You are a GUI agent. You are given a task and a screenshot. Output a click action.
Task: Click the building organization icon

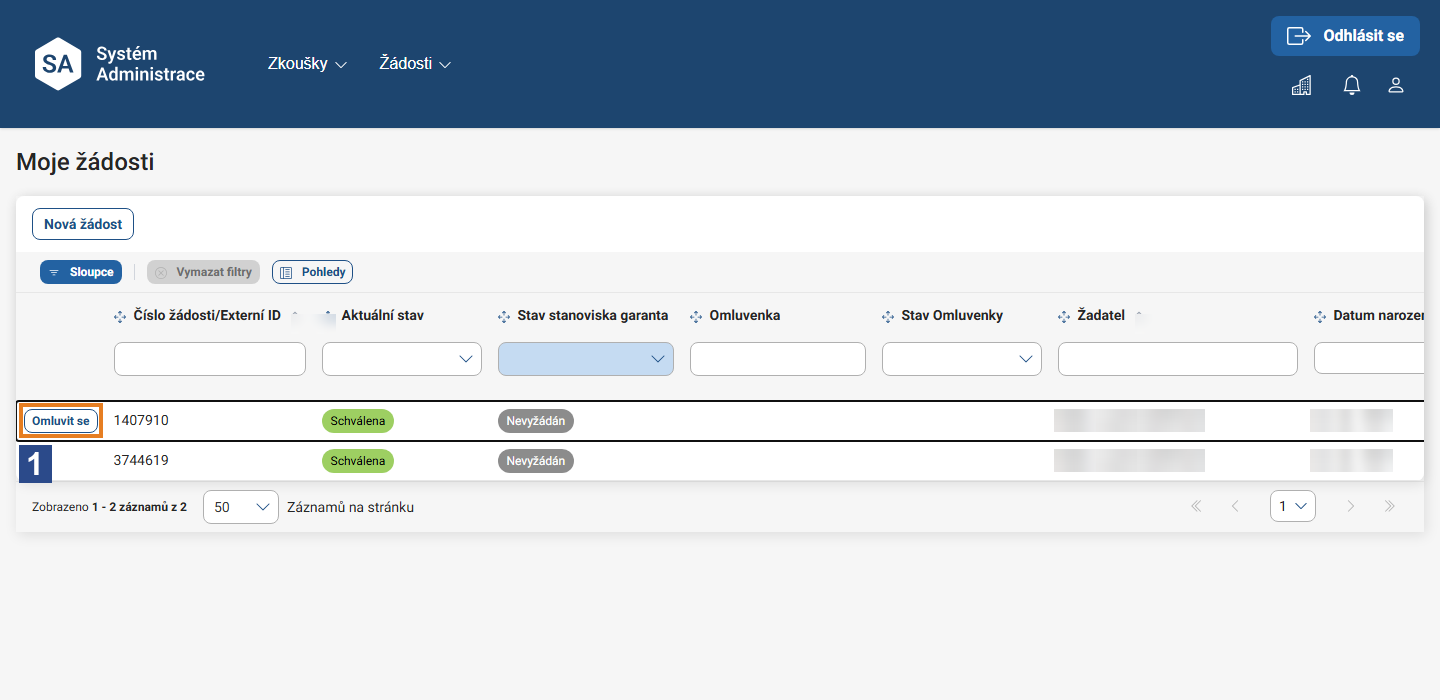click(x=1301, y=86)
